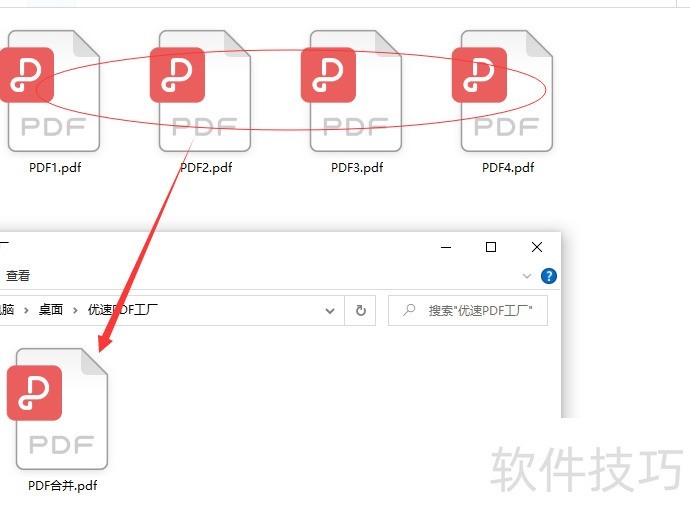Open the 查看 ribbon tab

click(x=18, y=276)
